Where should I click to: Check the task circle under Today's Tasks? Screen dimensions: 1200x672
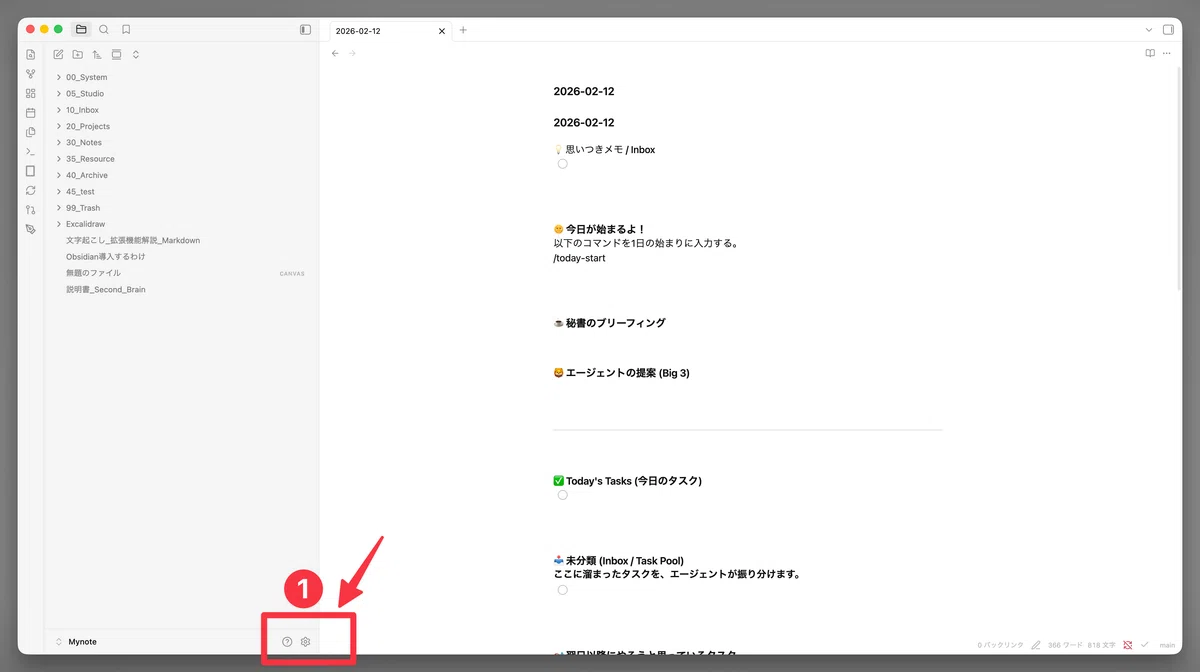click(563, 495)
